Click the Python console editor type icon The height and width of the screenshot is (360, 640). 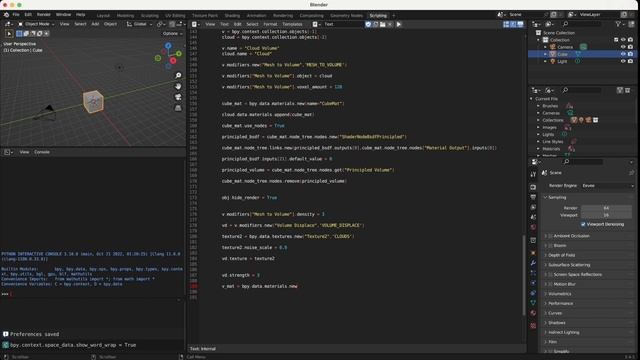click(x=8, y=152)
